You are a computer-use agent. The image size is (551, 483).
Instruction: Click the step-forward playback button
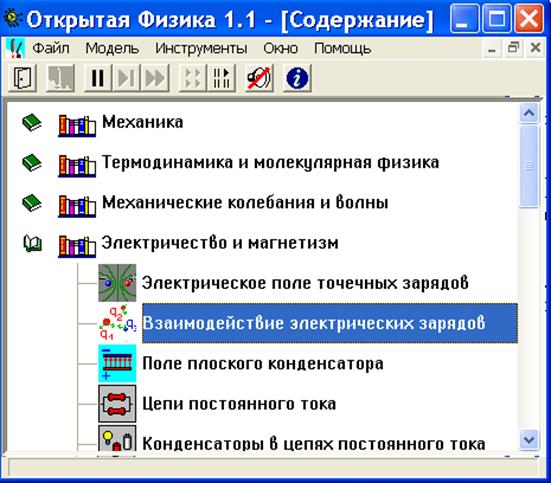[x=126, y=78]
